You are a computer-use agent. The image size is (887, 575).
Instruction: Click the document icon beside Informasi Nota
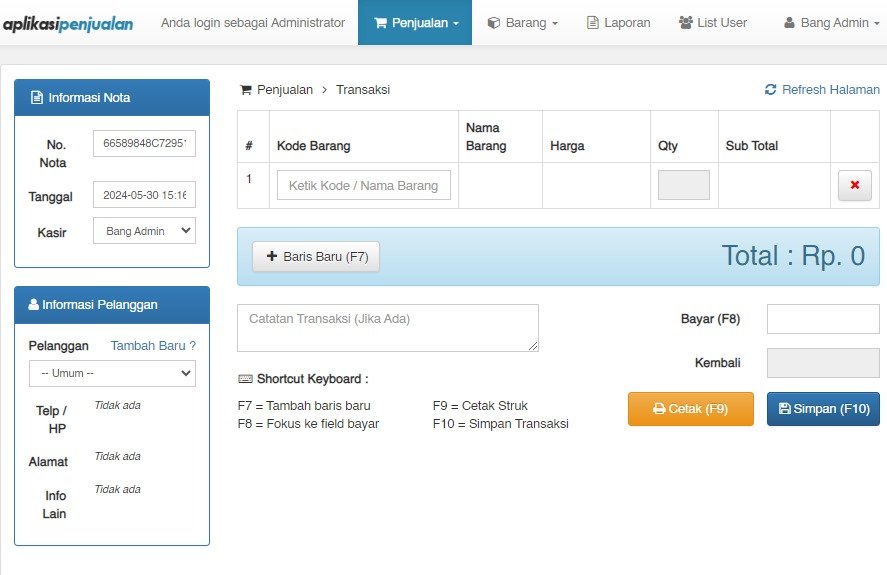[x=37, y=97]
